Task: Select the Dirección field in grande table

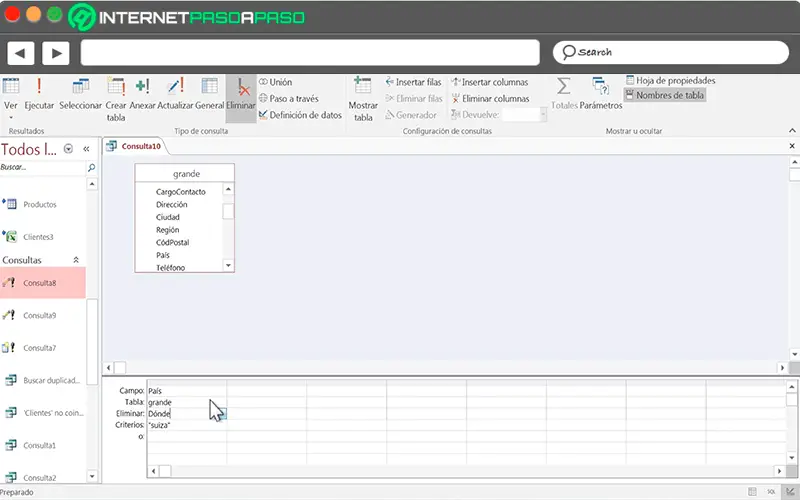Action: (171, 205)
